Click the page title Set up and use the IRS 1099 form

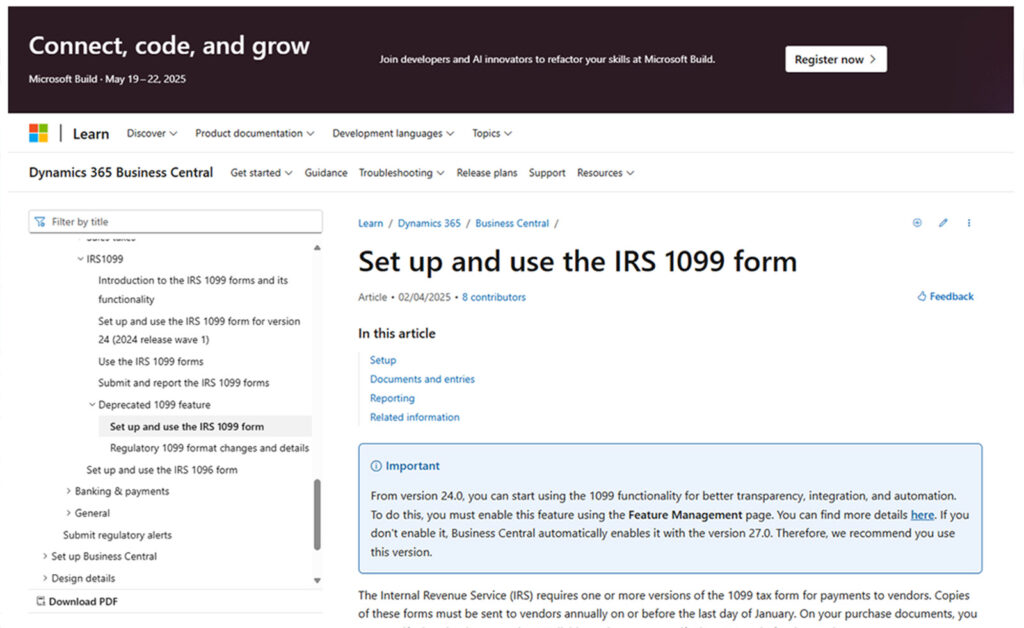577,262
